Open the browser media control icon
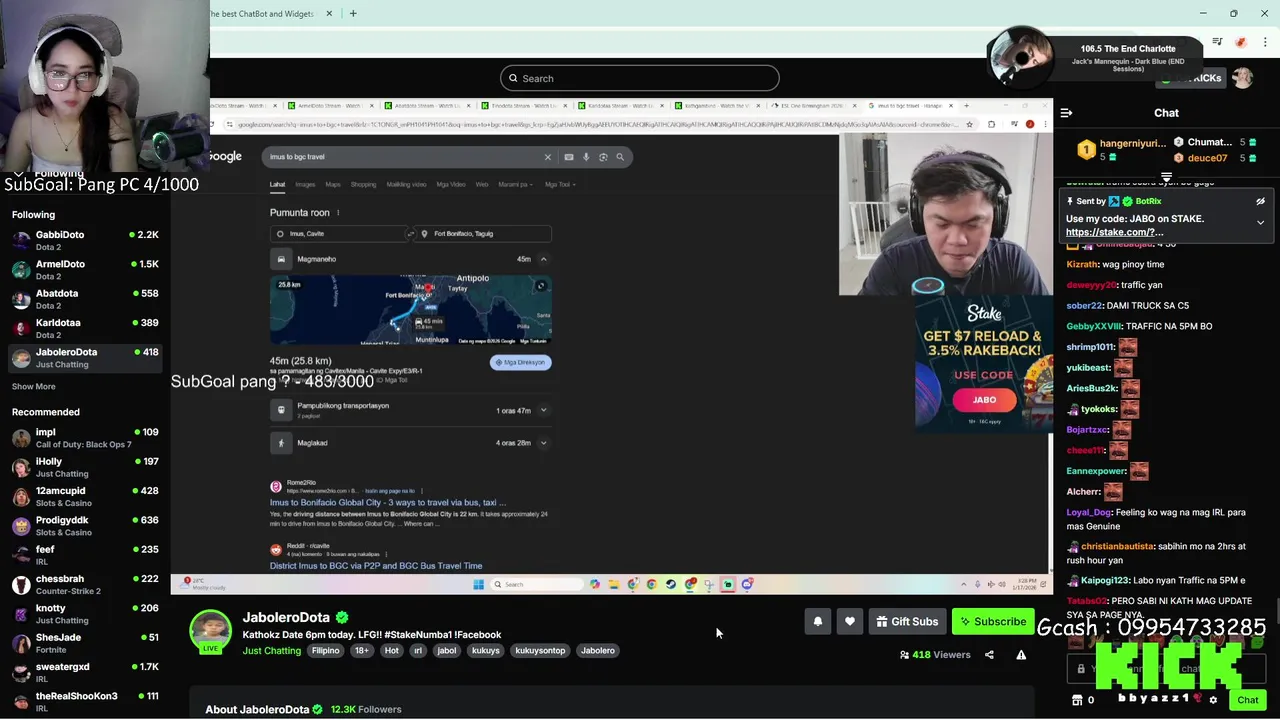Image resolution: width=1280 pixels, height=720 pixels. [x=1217, y=42]
